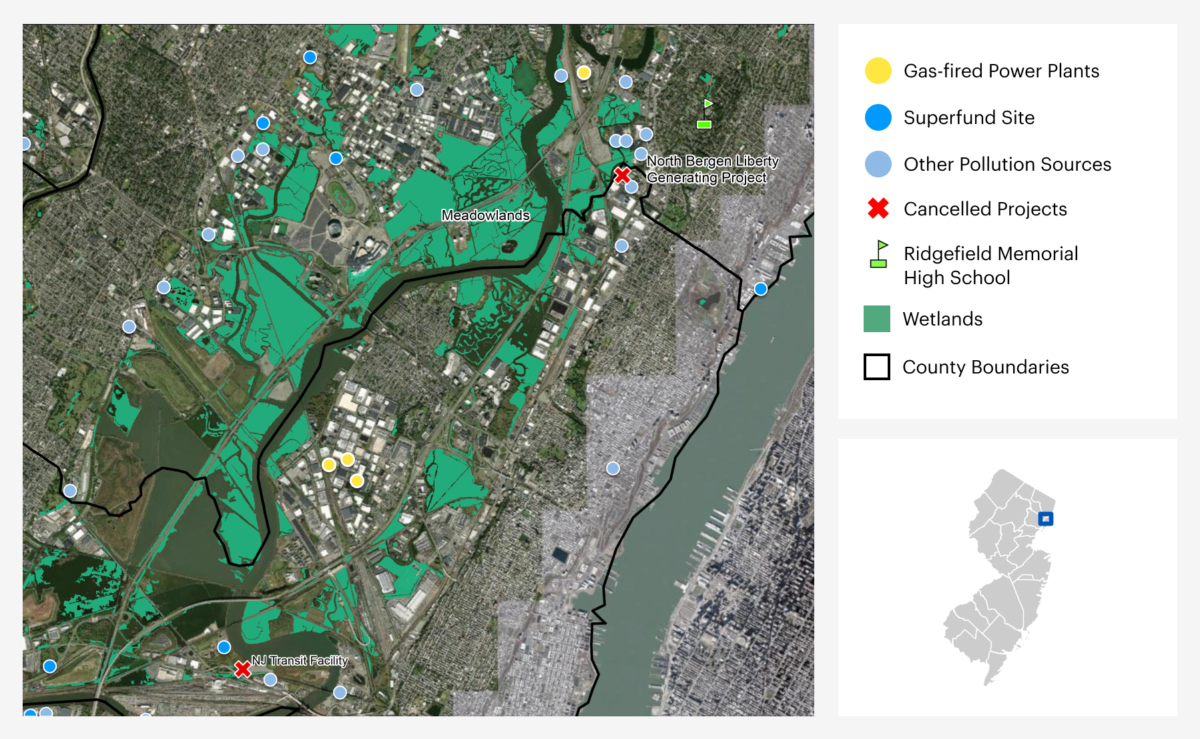Image resolution: width=1200 pixels, height=739 pixels.
Task: Select the blue Superfund Site legend circle
Action: pyautogui.click(x=877, y=118)
